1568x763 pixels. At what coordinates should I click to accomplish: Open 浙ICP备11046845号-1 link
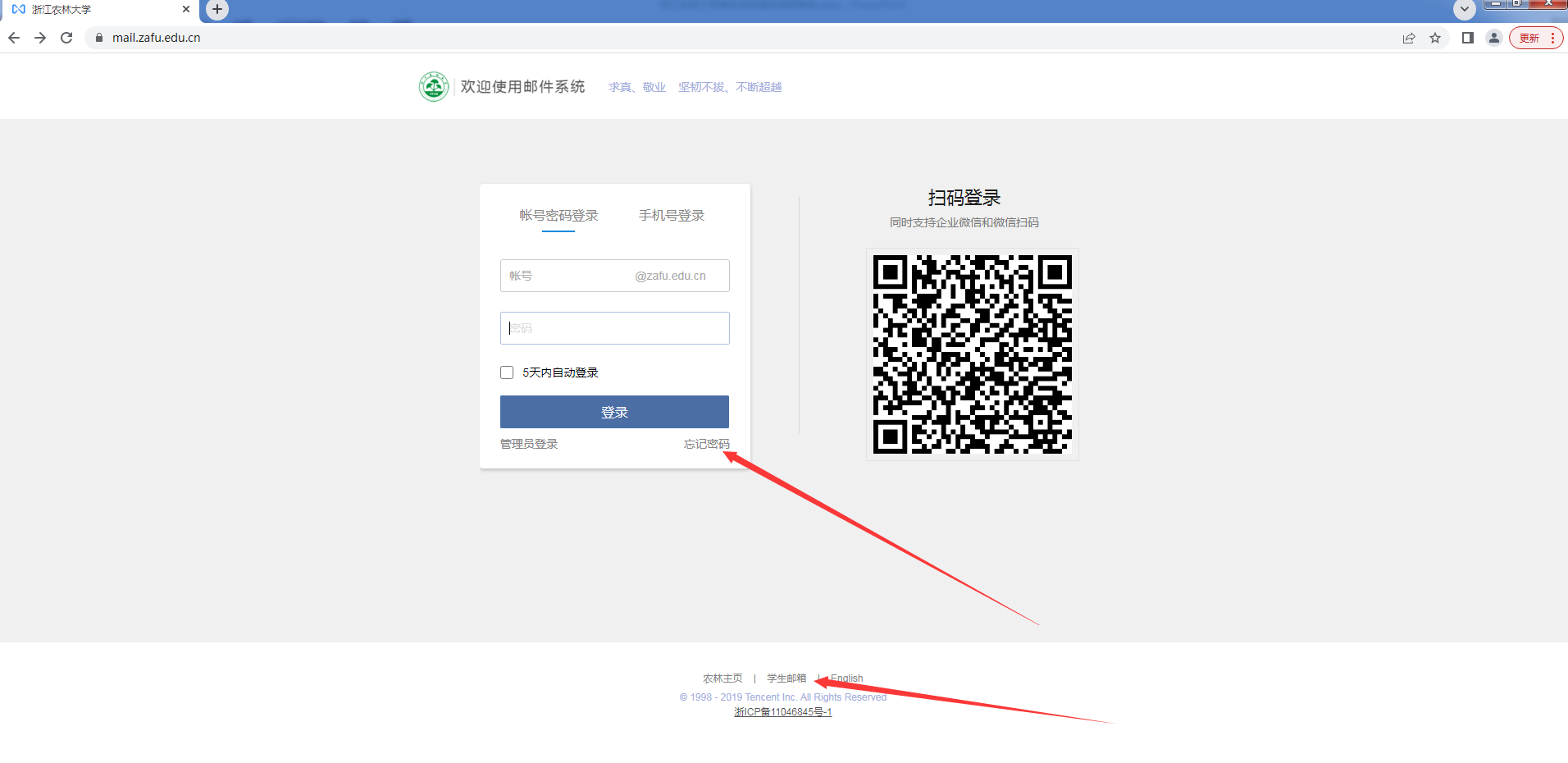783,712
